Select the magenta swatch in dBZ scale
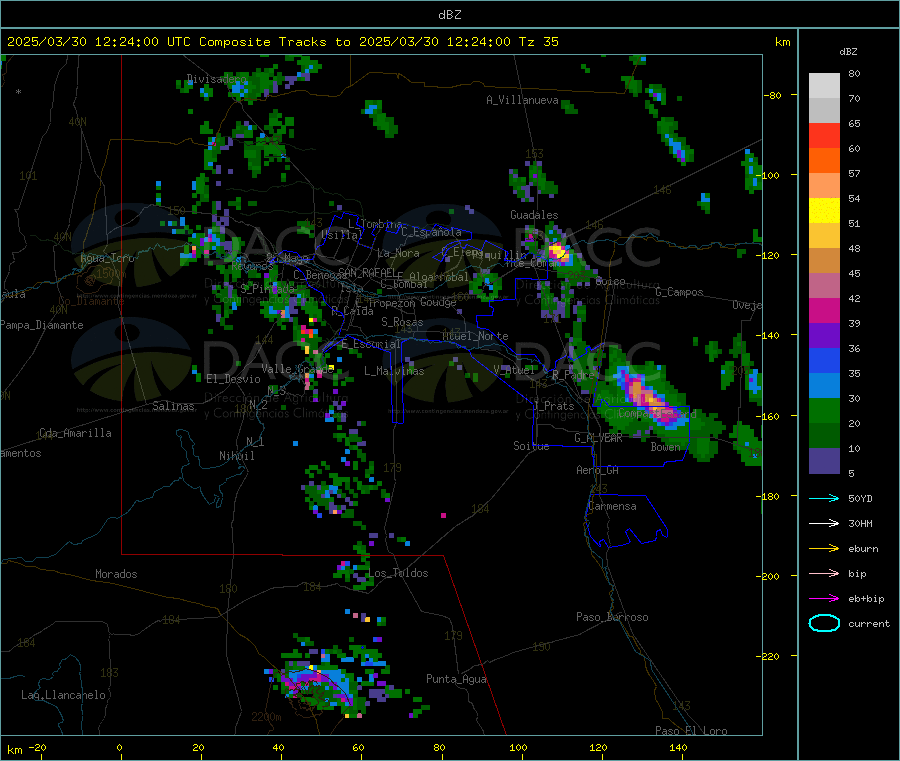 pos(824,310)
